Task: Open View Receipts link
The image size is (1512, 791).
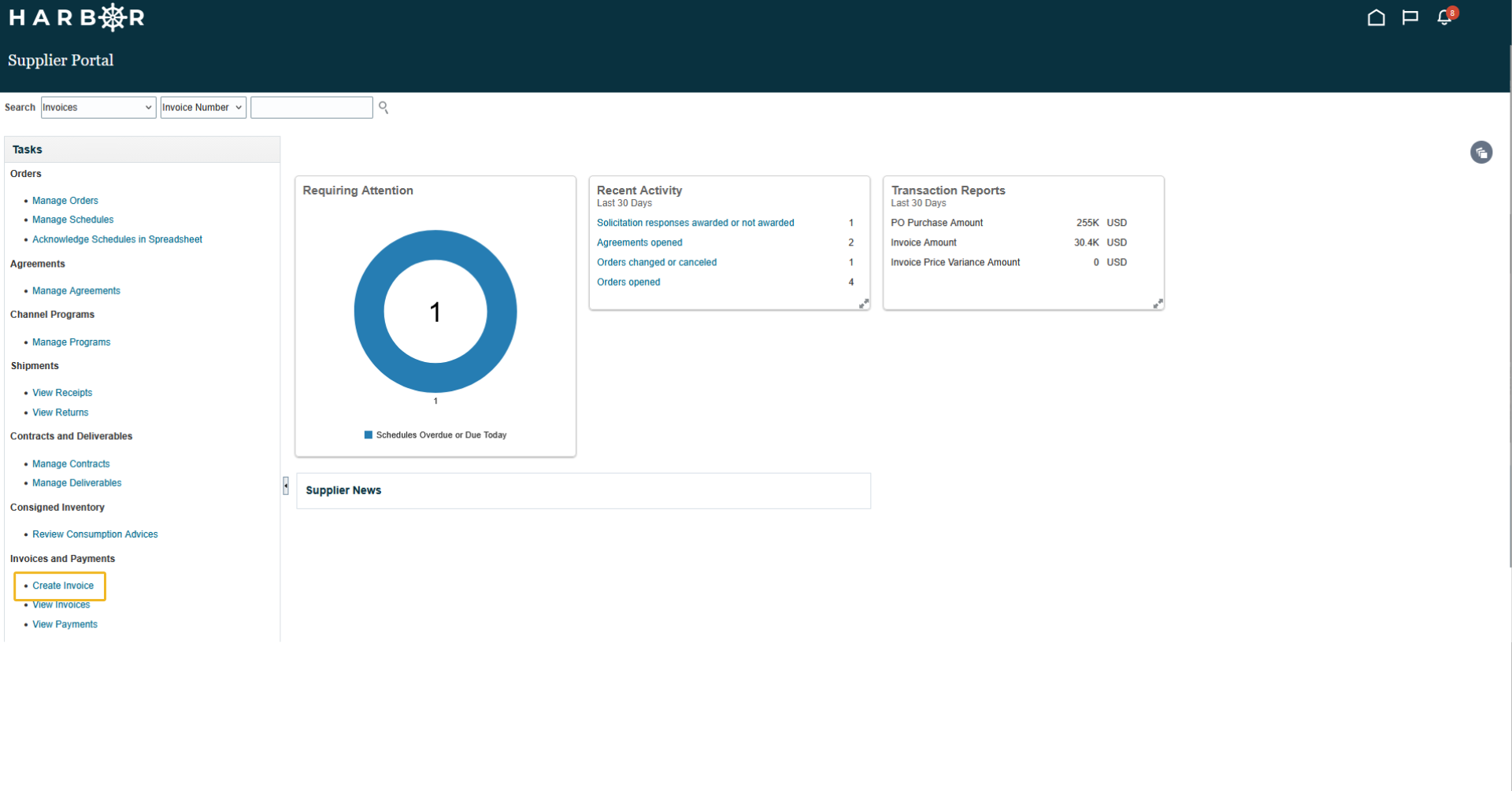Action: pos(62,393)
